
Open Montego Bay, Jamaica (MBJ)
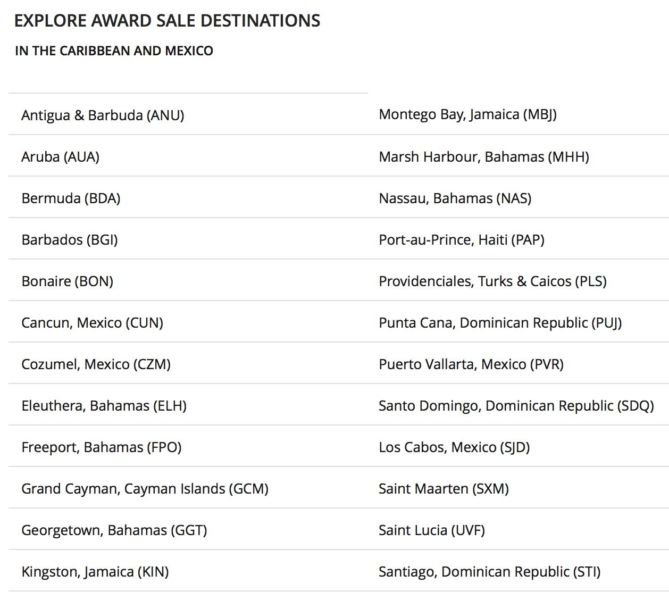coord(468,114)
